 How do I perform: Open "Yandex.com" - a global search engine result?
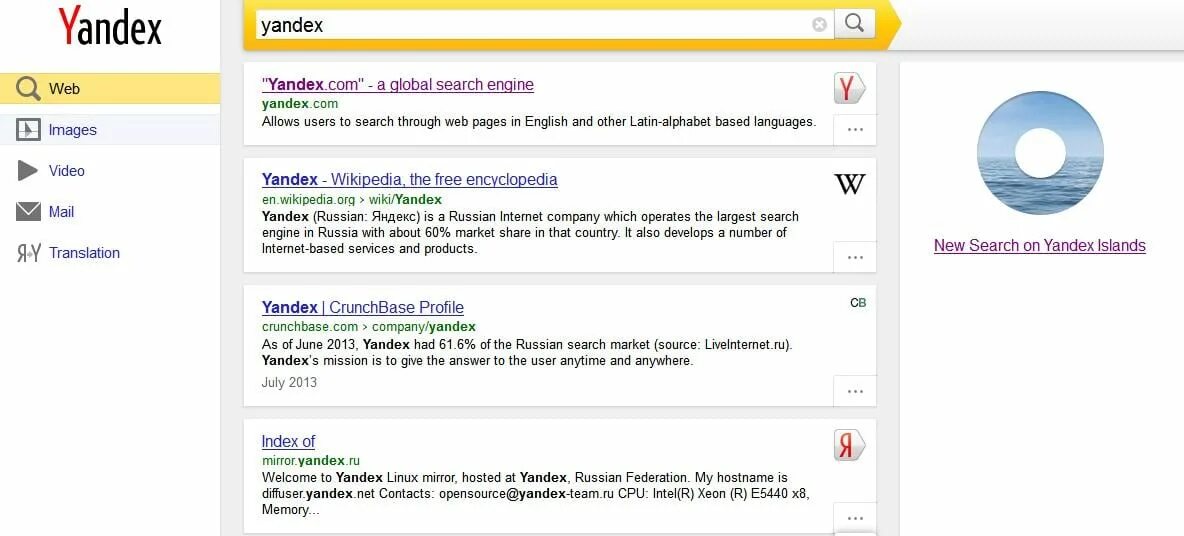coord(398,85)
